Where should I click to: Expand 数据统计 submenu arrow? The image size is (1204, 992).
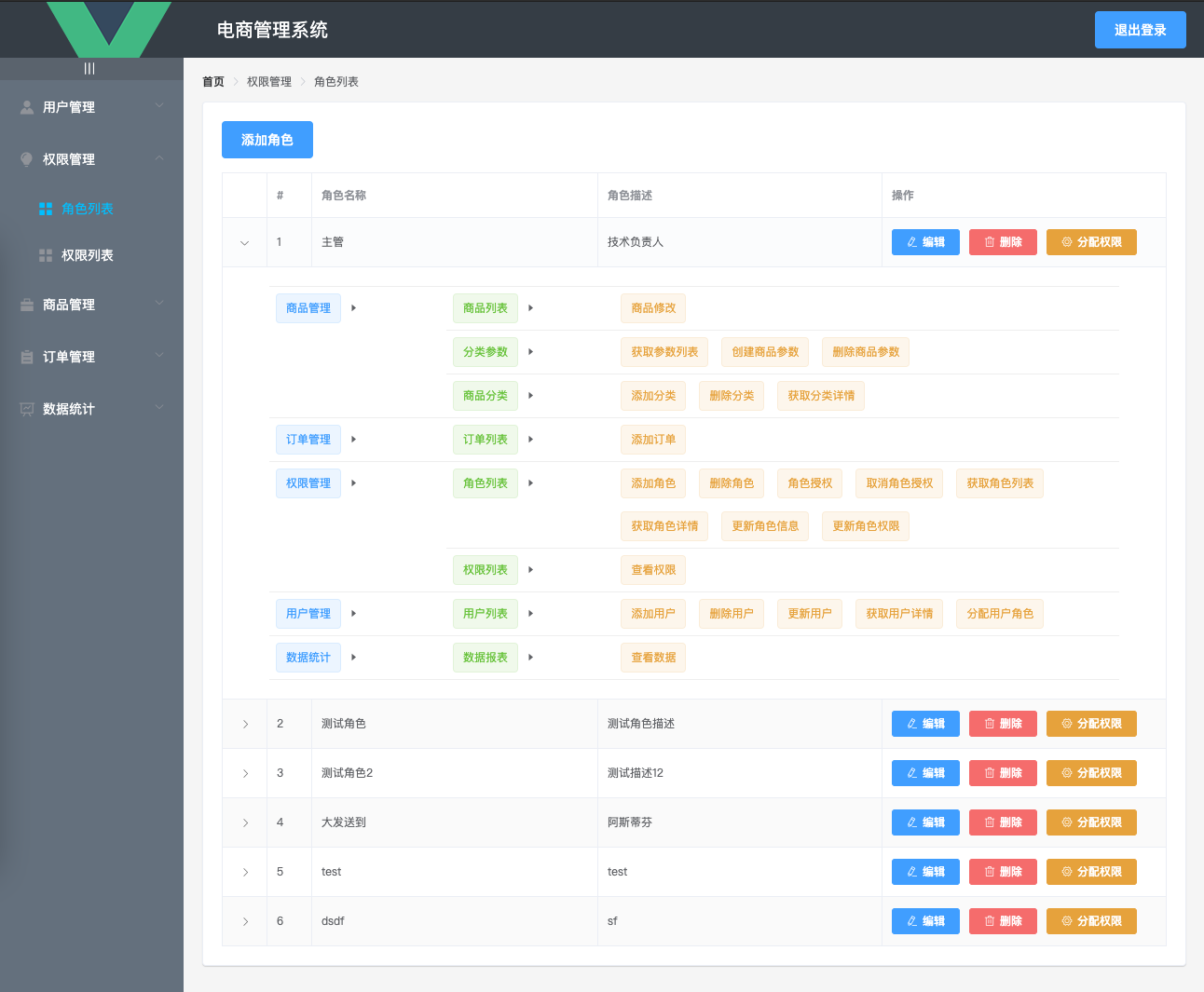(x=159, y=407)
